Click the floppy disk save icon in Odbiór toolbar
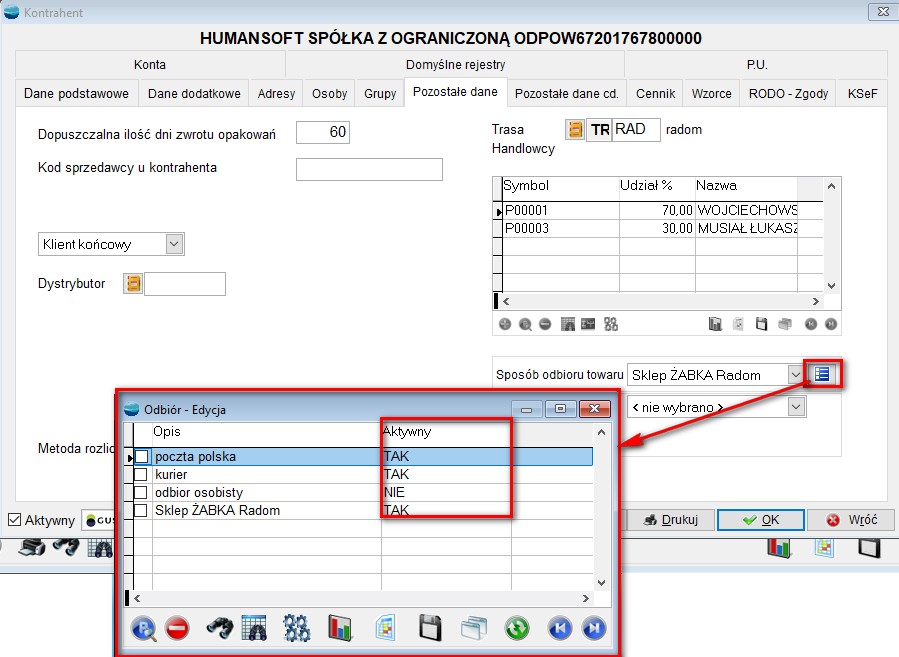This screenshot has height=657, width=899. coord(430,628)
